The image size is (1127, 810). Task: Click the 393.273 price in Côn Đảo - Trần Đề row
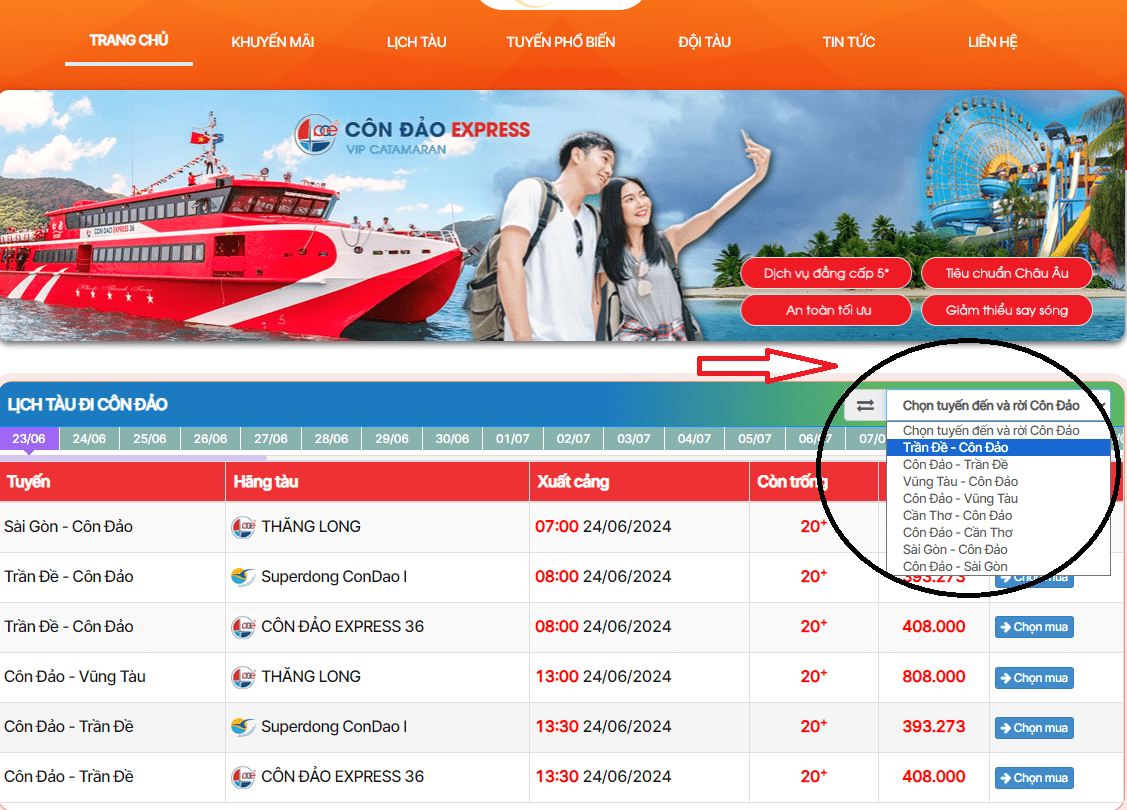click(934, 727)
